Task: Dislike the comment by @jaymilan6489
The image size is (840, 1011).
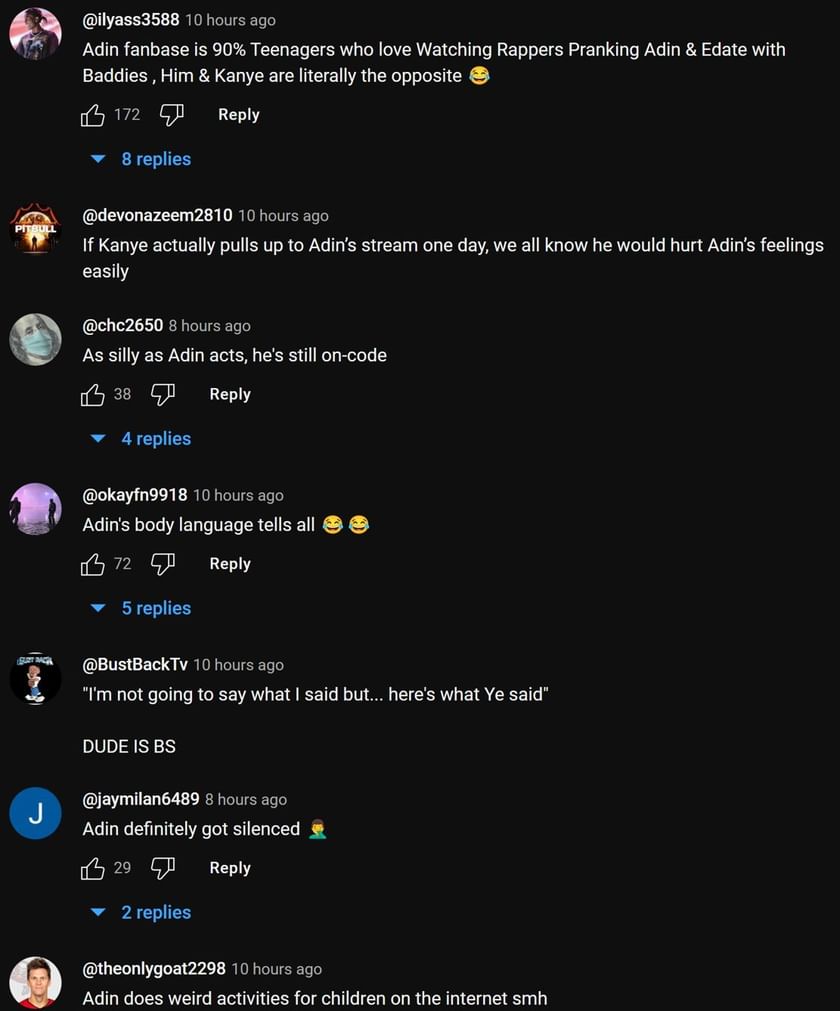Action: tap(163, 868)
